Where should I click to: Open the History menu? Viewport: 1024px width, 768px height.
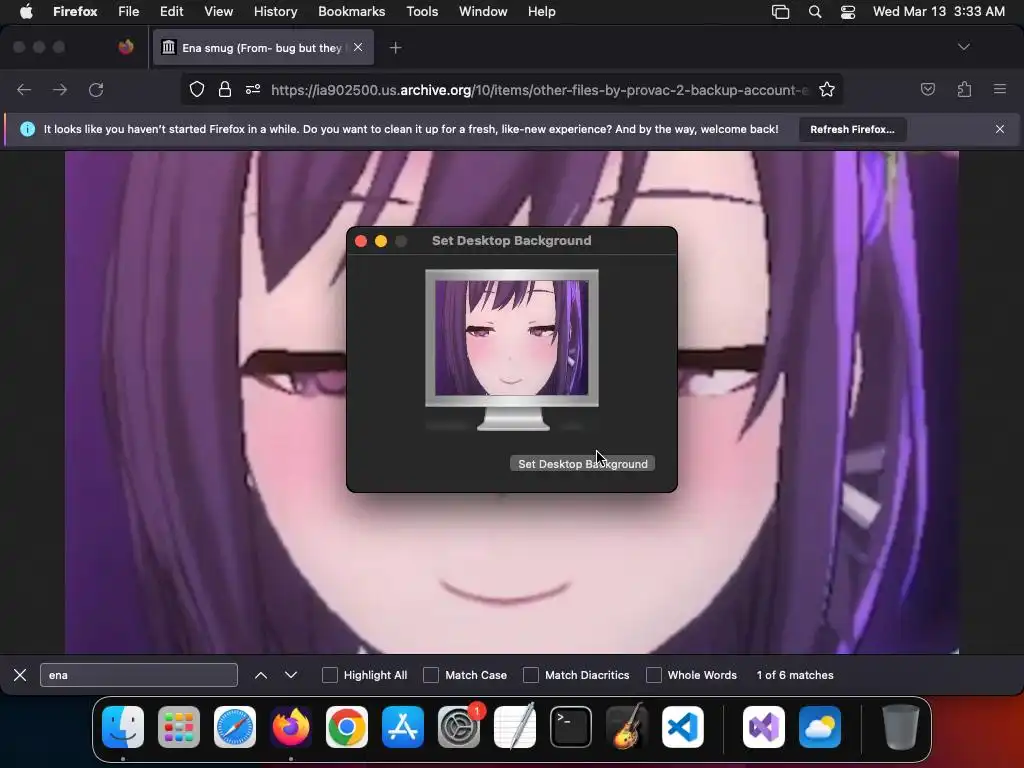tap(276, 12)
